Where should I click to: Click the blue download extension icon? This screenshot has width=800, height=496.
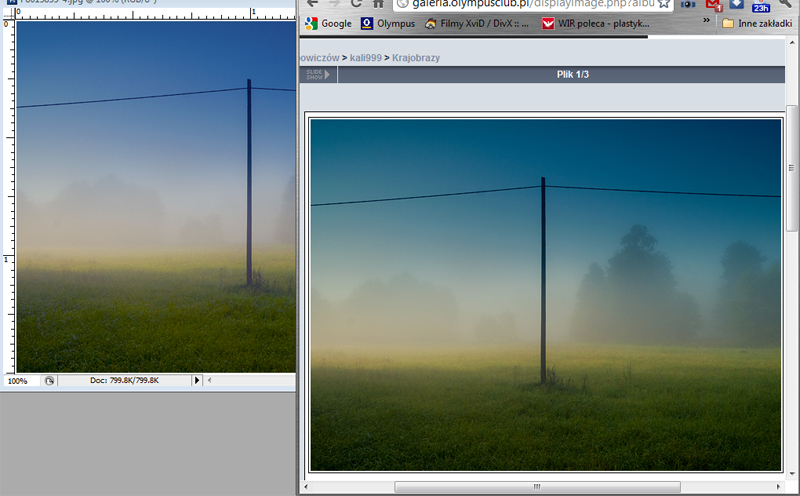(x=737, y=4)
